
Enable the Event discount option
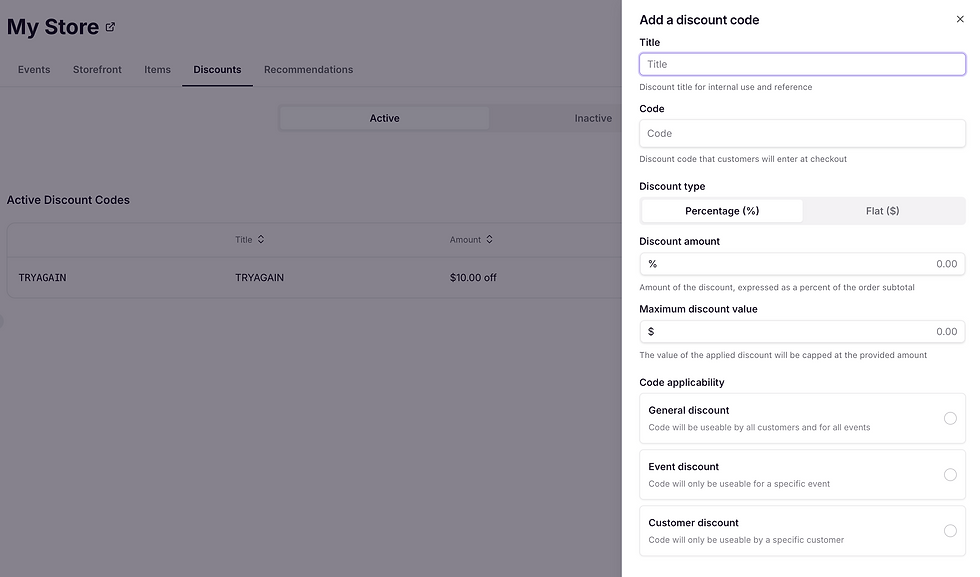950,474
